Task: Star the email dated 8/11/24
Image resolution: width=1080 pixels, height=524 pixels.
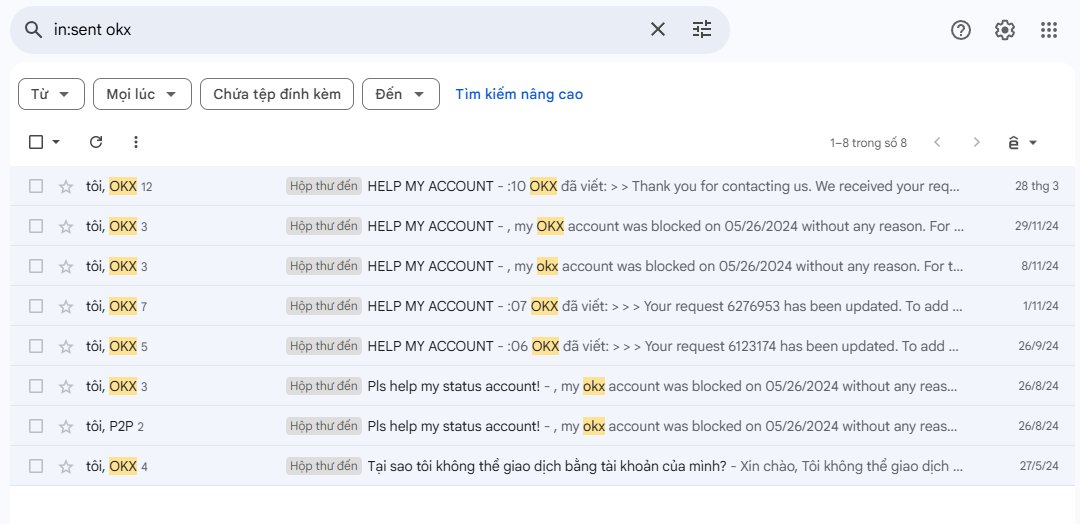Action: click(65, 266)
